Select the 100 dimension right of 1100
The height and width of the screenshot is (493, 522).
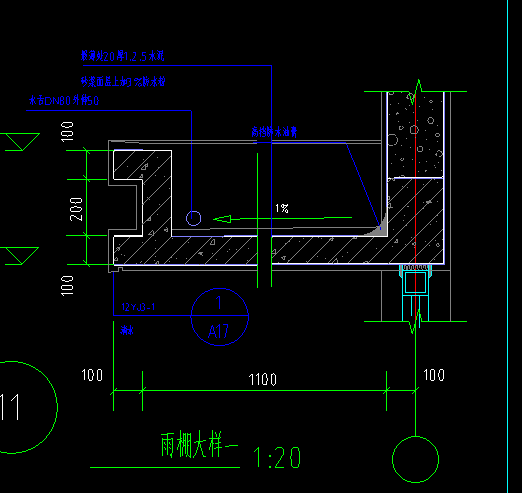434,375
